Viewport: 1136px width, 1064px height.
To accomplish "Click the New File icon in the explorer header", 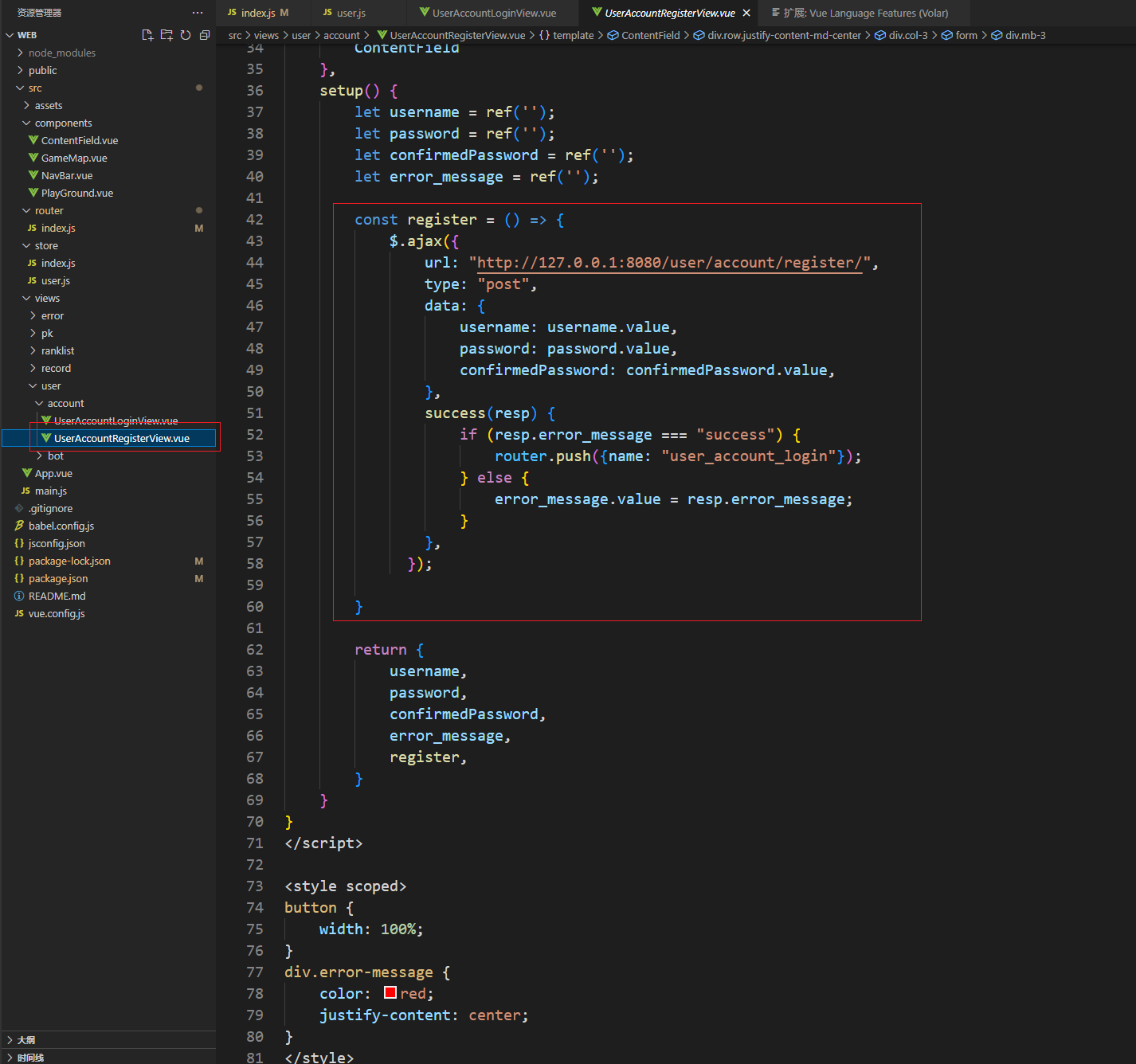I will pyautogui.click(x=147, y=35).
